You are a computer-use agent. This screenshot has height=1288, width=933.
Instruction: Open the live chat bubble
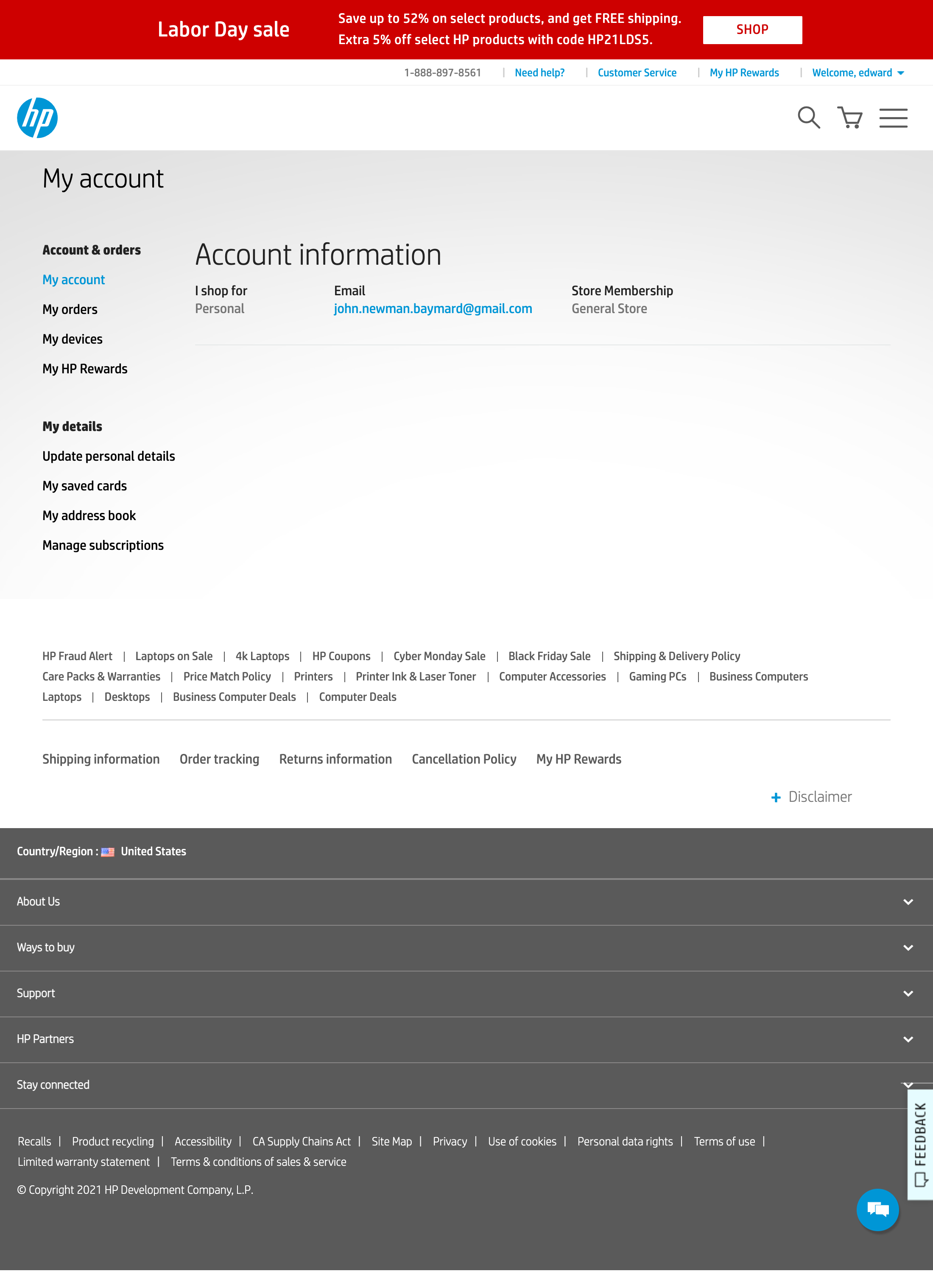click(x=878, y=1210)
